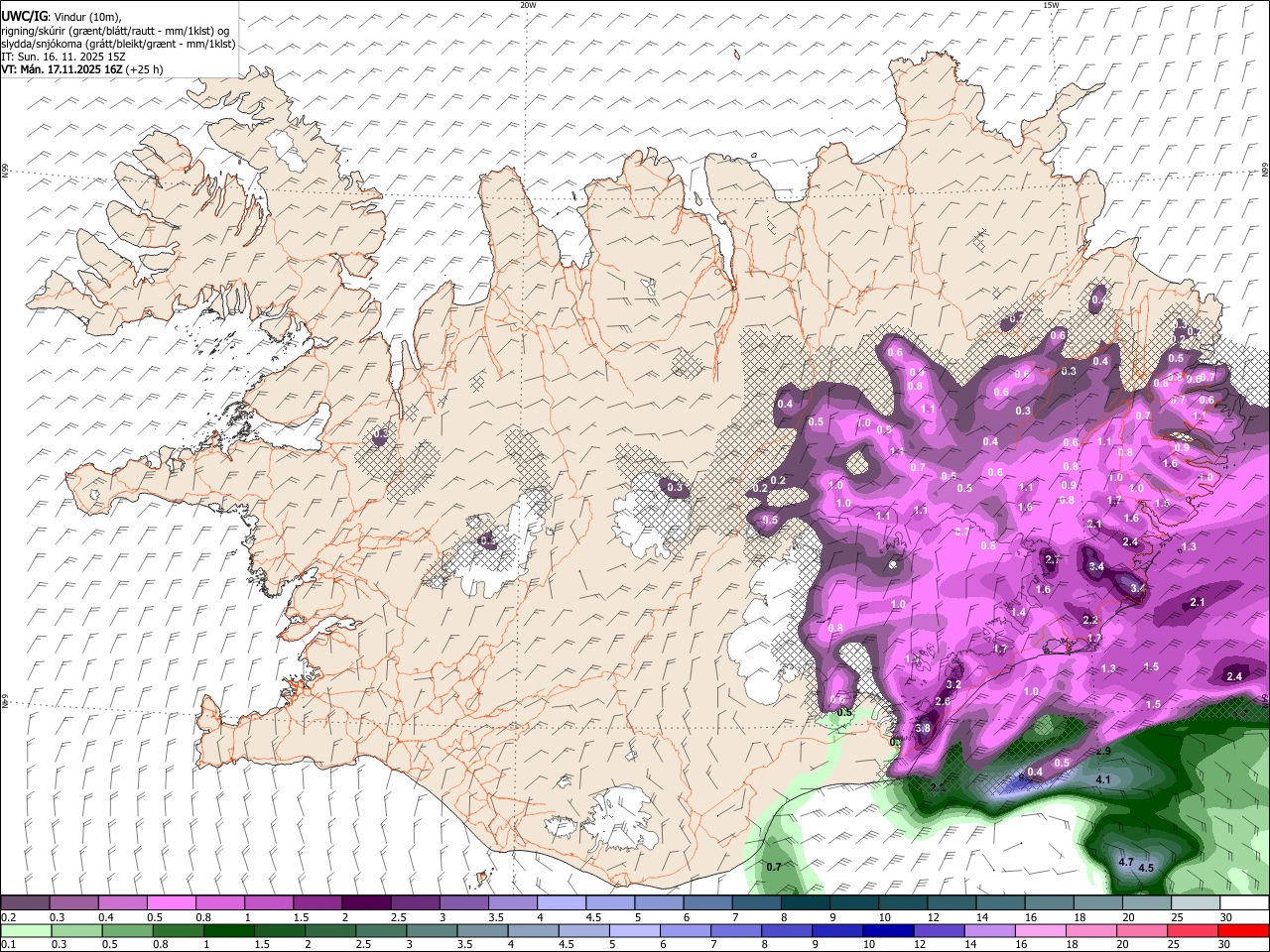
Task: Click the "2.7" snowfall value on map
Action: (x=1053, y=559)
